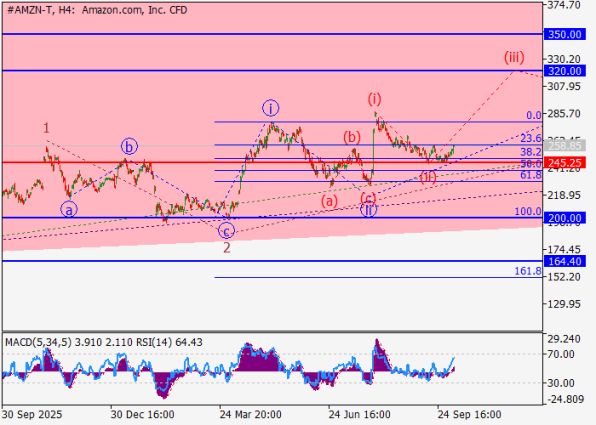Click the 29.240 value on indicator scale
Viewport: 596px width, 425px height.
pos(564,339)
